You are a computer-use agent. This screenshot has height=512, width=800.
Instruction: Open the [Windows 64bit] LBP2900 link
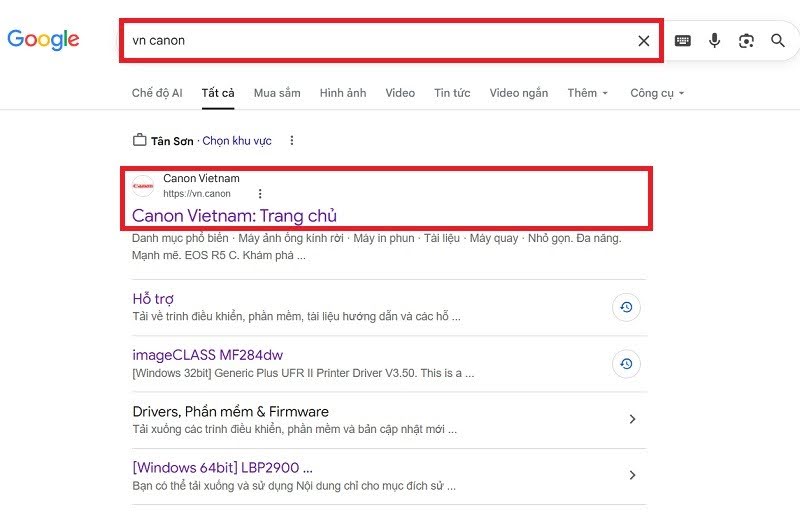point(222,468)
